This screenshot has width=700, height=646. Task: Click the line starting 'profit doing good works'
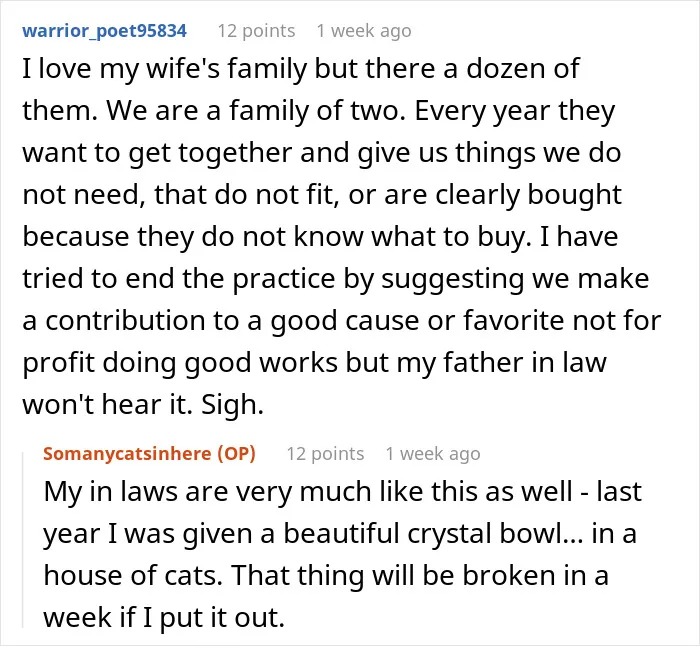(x=314, y=363)
